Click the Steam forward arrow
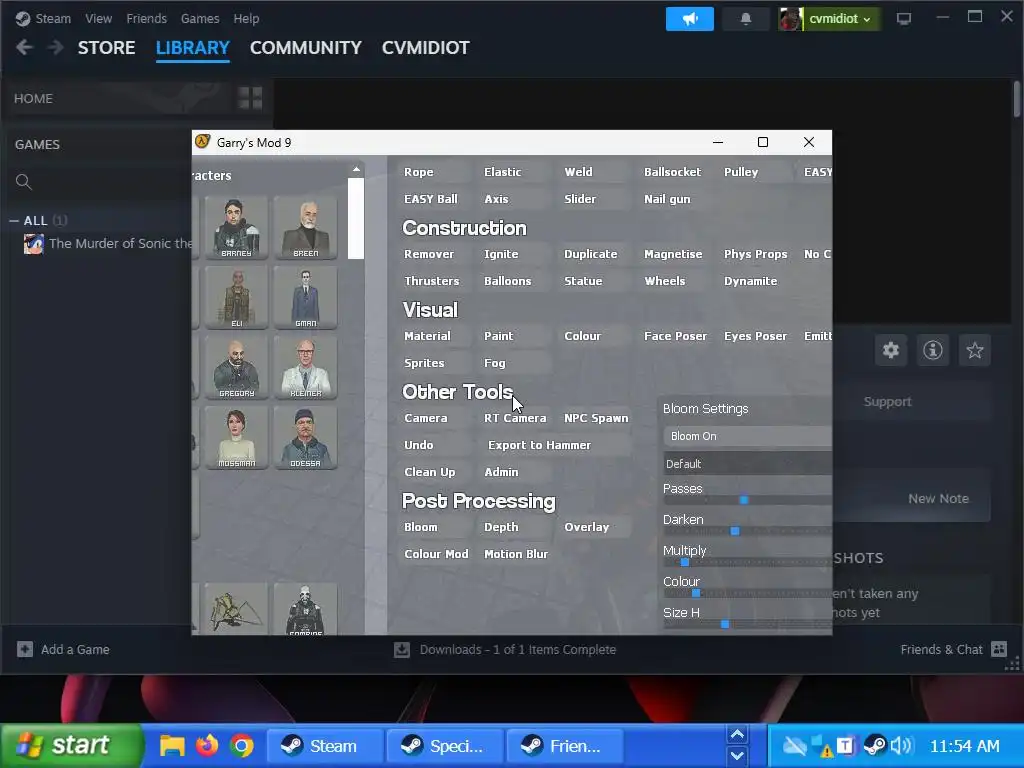 point(56,48)
